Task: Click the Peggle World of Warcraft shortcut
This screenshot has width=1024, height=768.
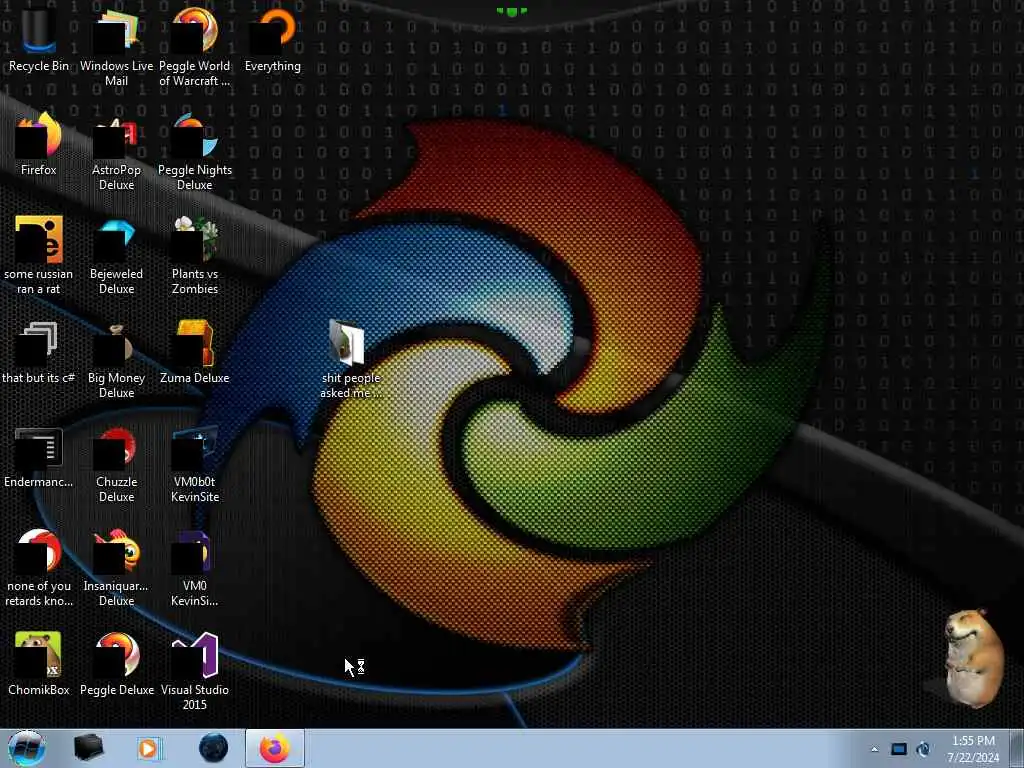Action: 195,47
